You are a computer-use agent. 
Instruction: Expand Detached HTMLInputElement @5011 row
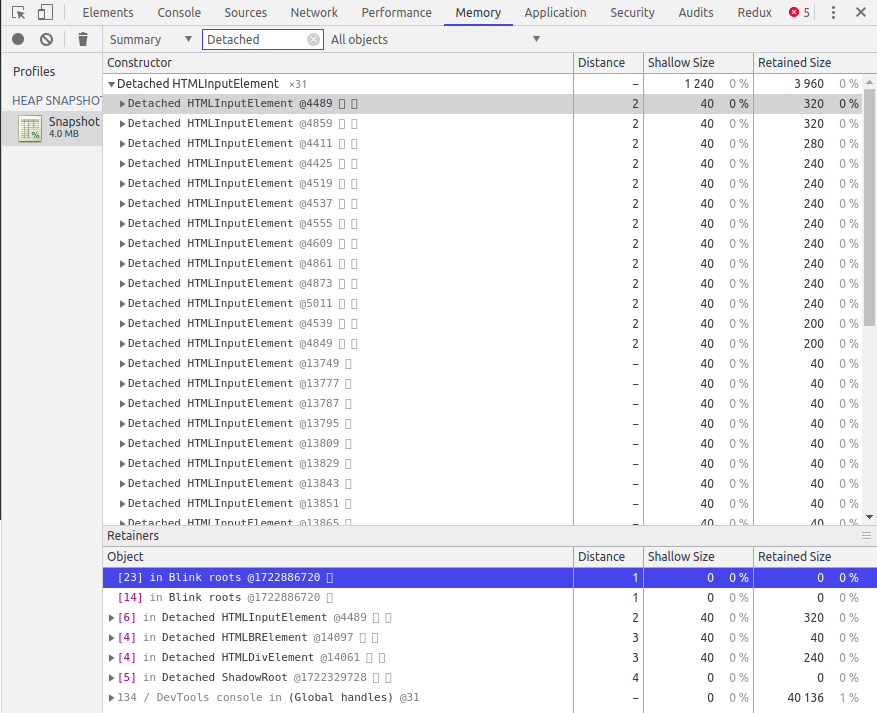122,304
